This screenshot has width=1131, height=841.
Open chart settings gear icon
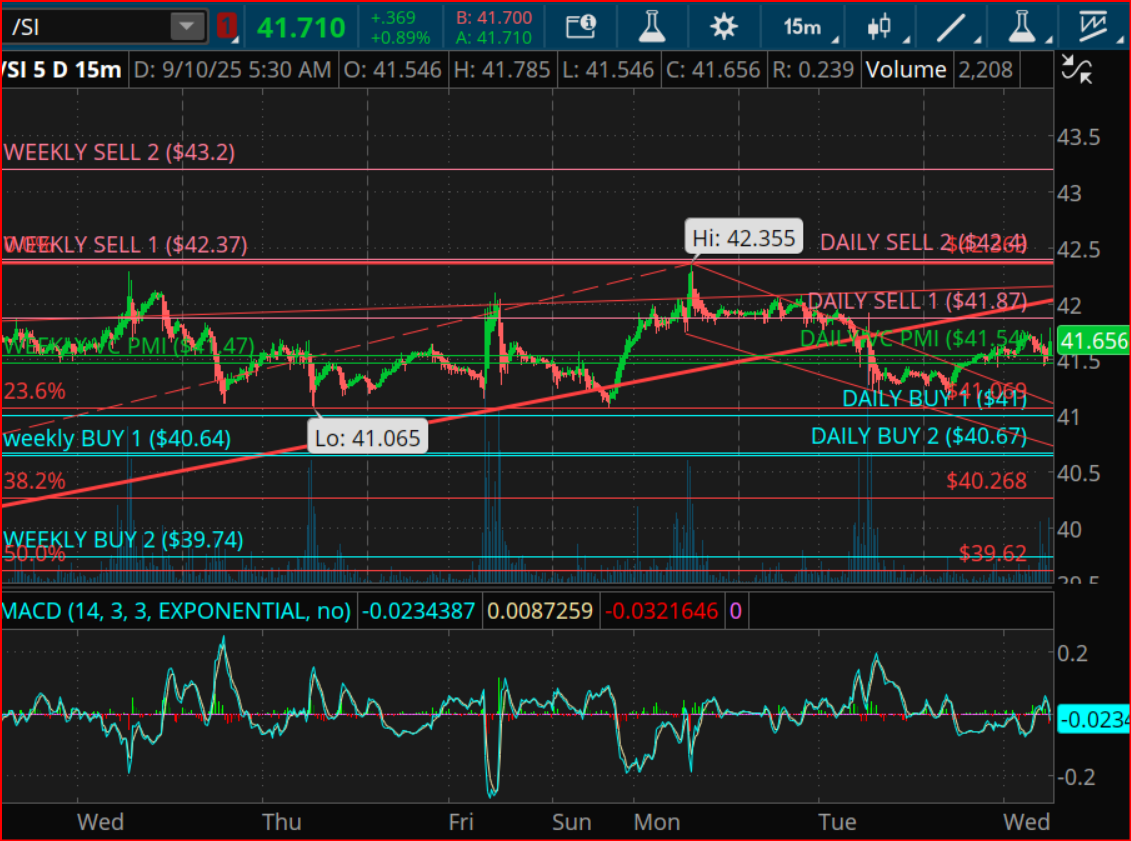click(x=723, y=27)
